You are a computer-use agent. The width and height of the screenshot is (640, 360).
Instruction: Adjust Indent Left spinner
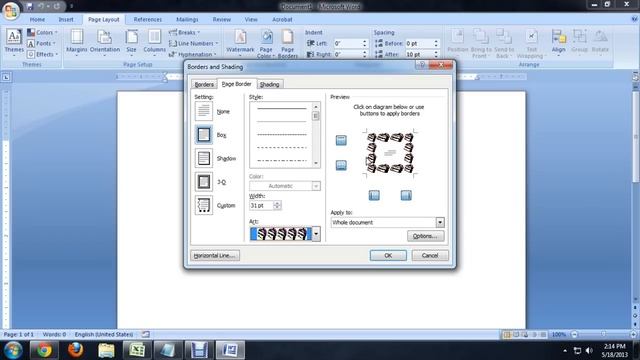click(364, 43)
